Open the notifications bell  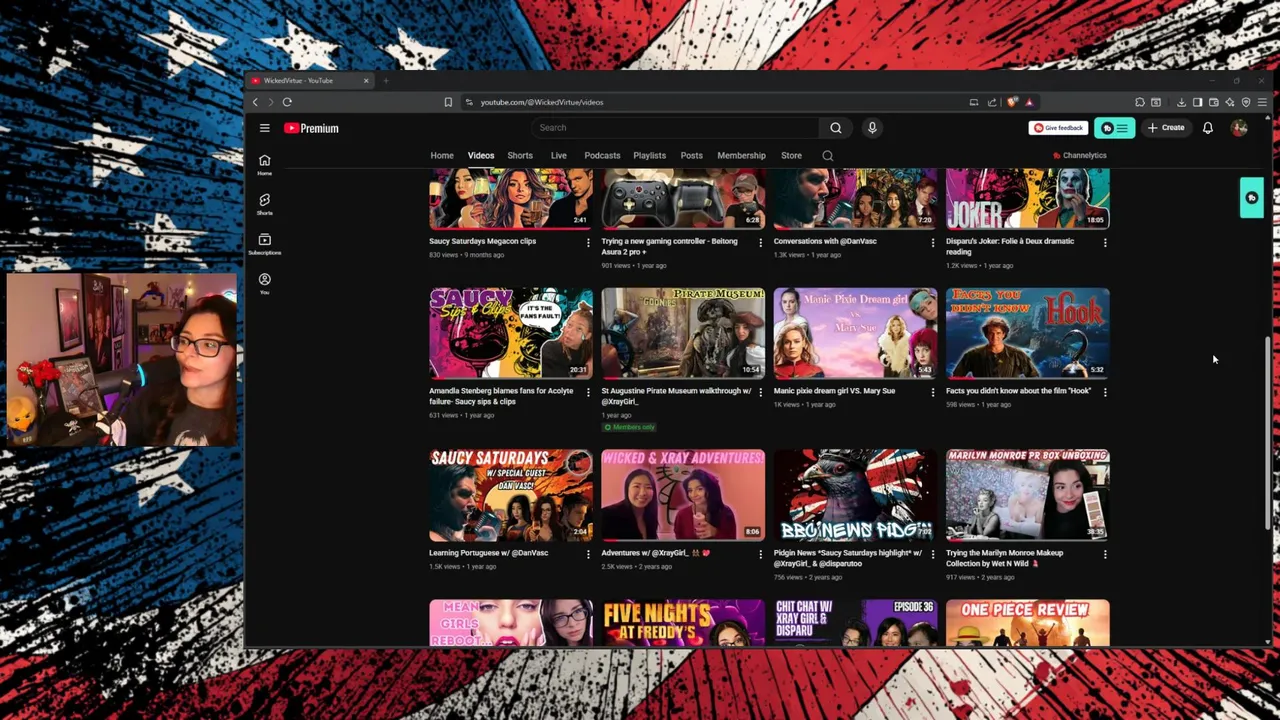1207,128
